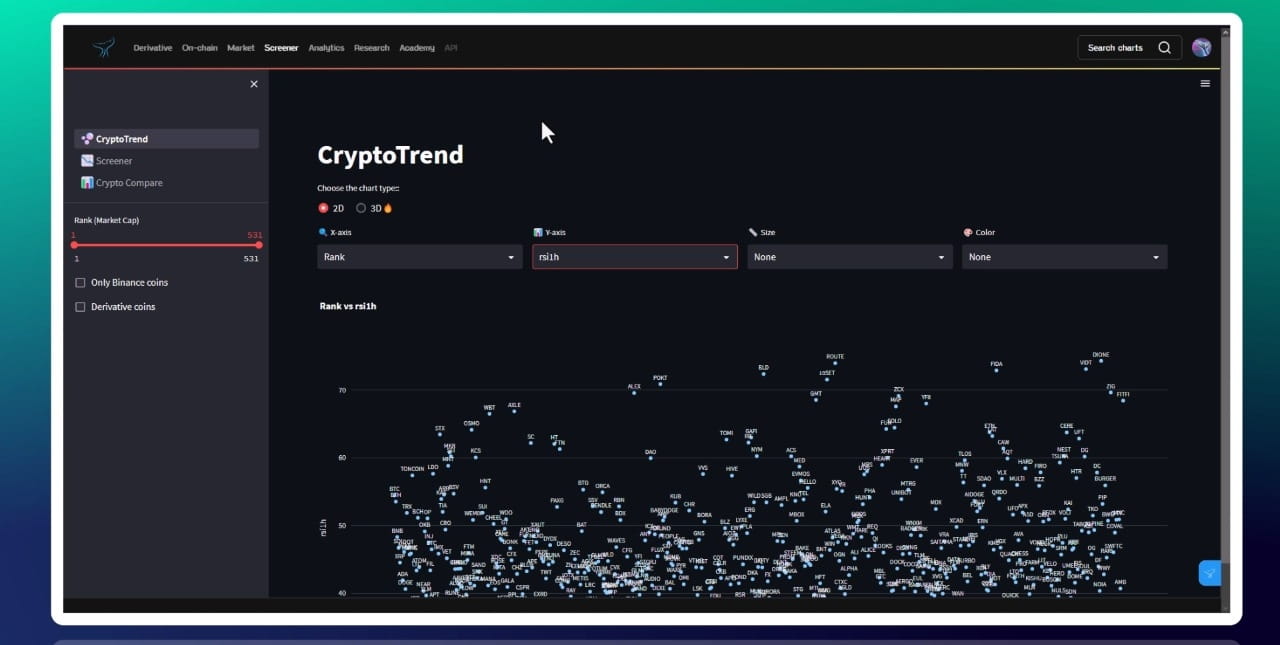The image size is (1280, 645).
Task: Select the CryptoTrend sidebar icon
Action: [x=86, y=138]
